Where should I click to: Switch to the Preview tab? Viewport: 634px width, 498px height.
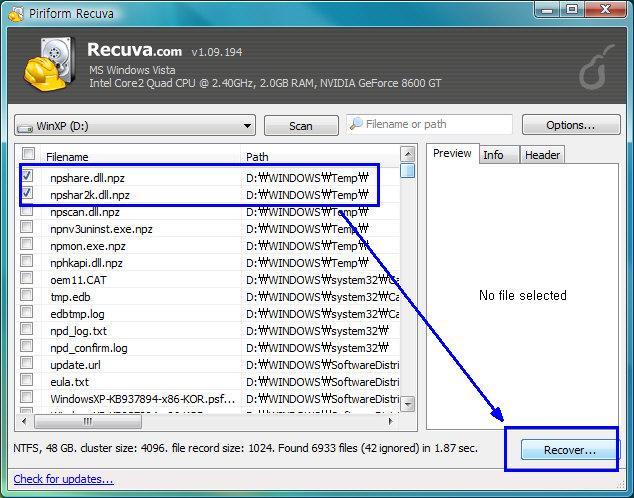point(452,154)
